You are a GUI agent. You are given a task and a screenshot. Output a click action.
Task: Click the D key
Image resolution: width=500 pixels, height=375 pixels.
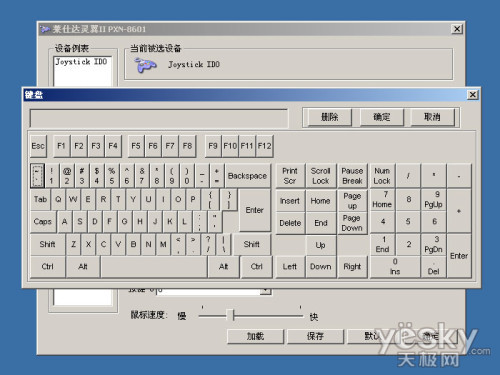(x=95, y=222)
